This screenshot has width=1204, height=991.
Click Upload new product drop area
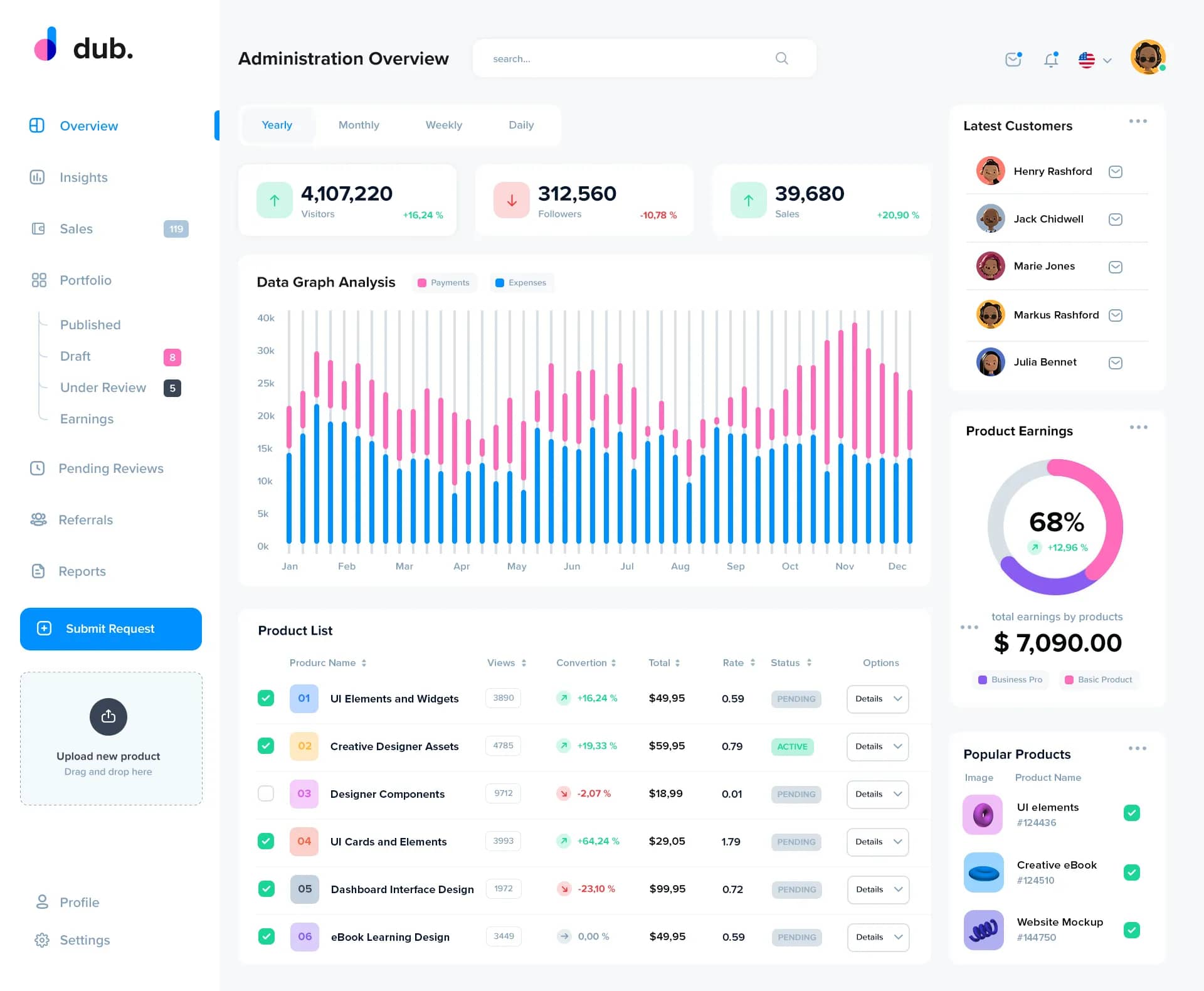coord(111,739)
